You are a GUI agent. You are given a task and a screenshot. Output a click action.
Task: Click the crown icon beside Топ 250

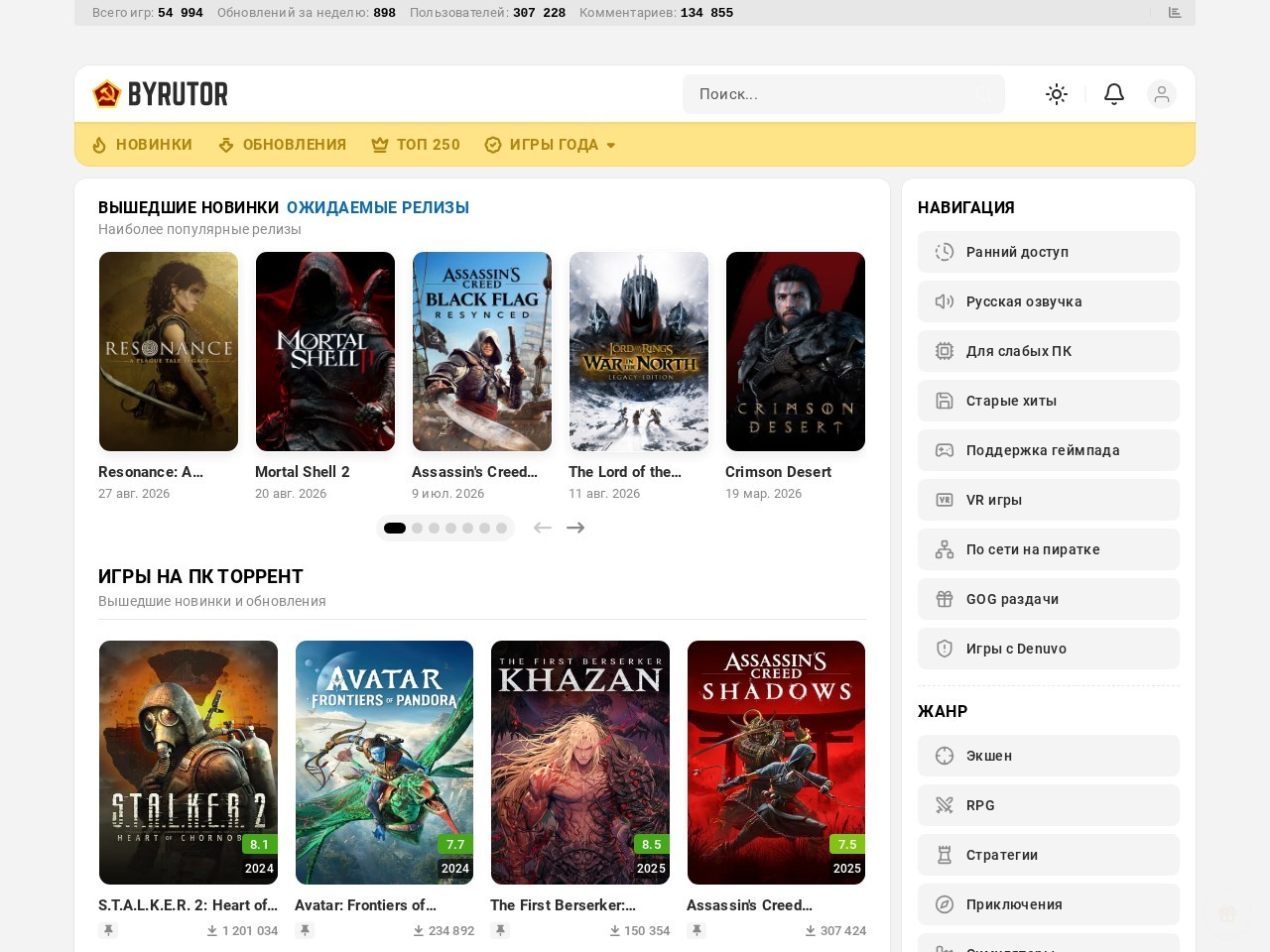point(380,145)
